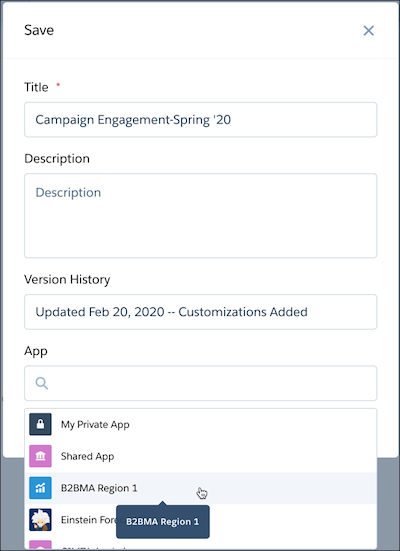Viewport: 400px width, 551px height.
Task: Click into the Description text area
Action: coord(201,215)
